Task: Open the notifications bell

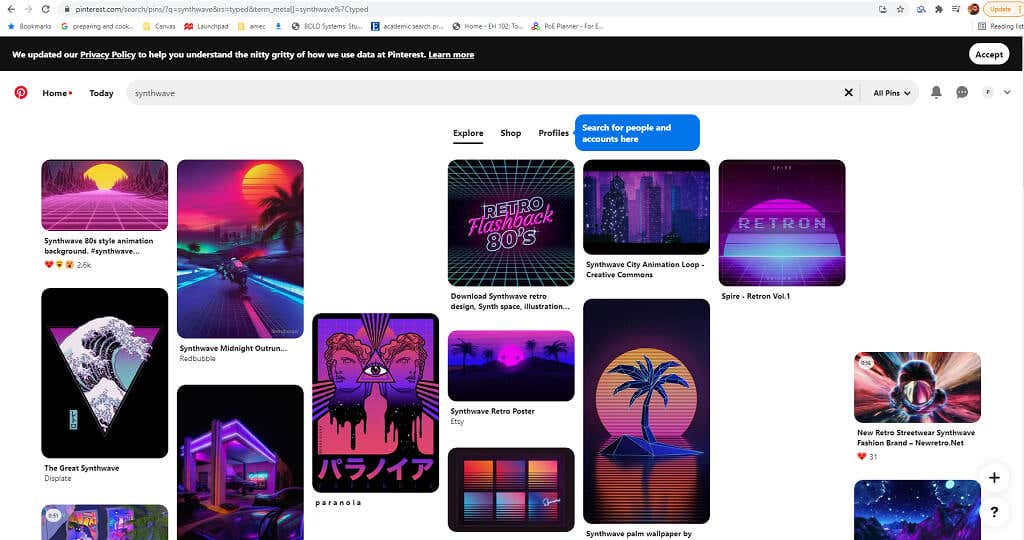Action: point(936,92)
